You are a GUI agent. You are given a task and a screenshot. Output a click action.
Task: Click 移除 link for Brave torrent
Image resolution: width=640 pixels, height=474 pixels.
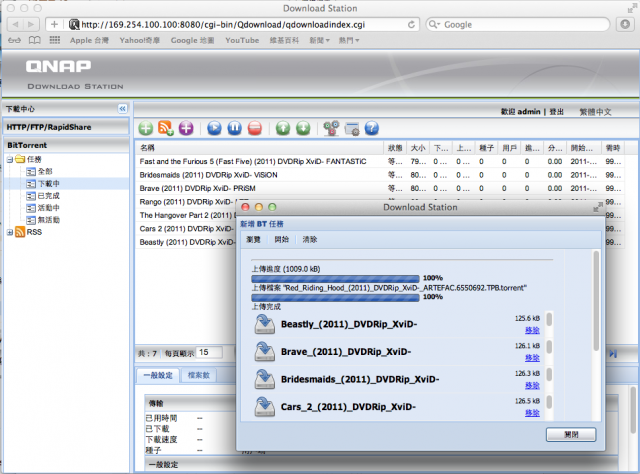click(x=532, y=358)
